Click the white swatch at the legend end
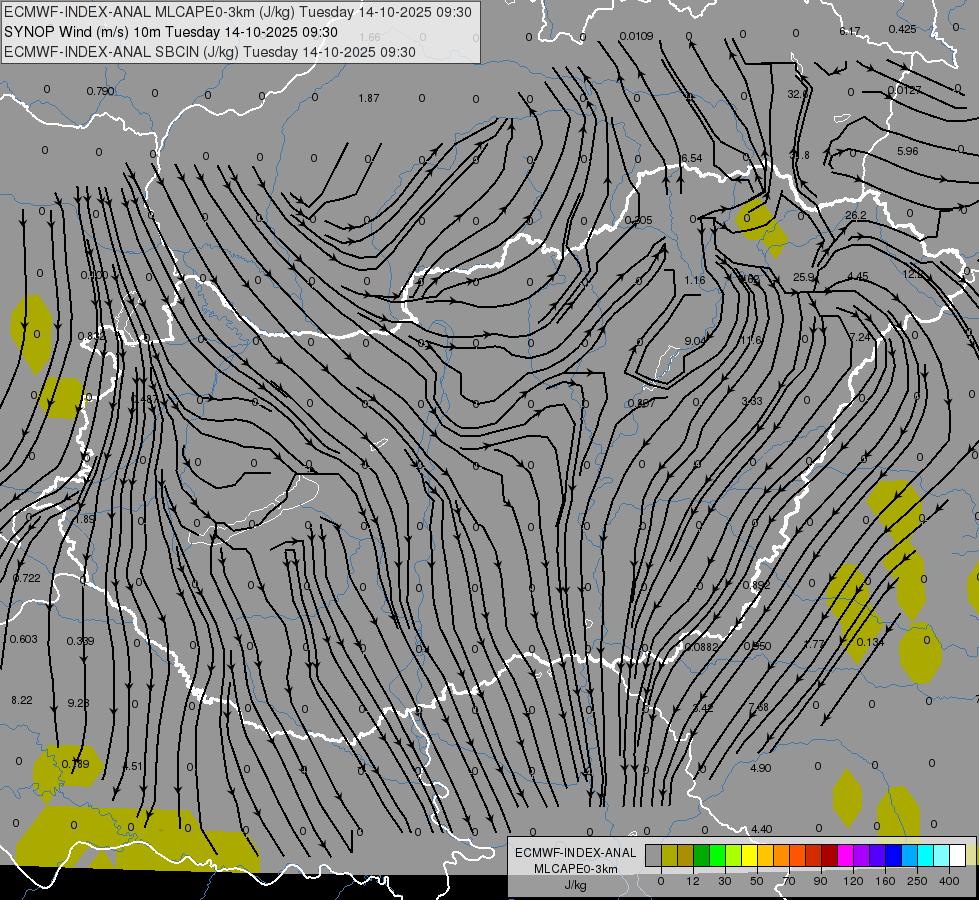Screen dimensions: 979x900 coord(958,855)
